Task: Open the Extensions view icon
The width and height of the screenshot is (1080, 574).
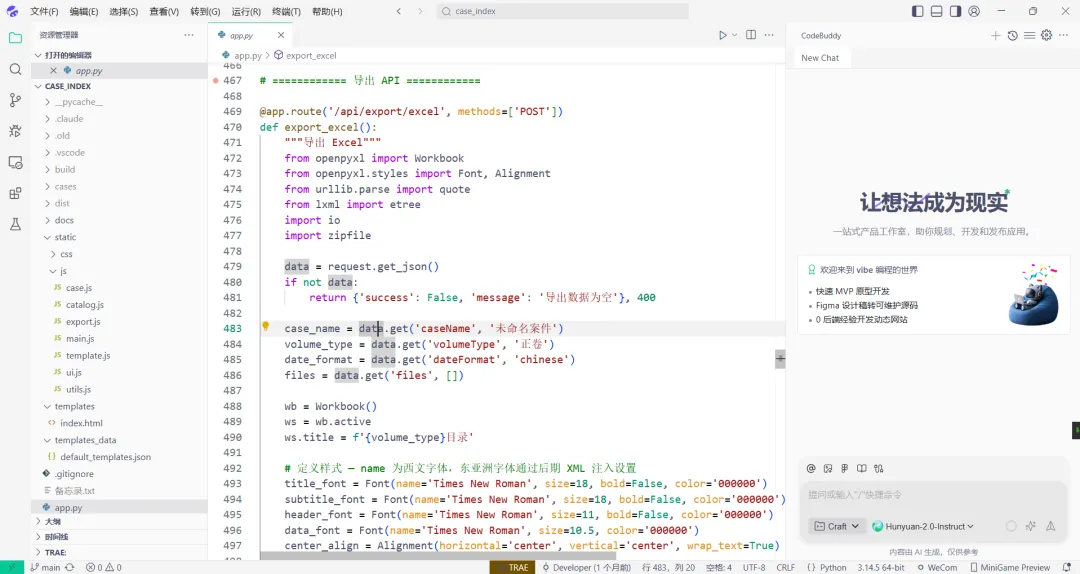Action: pyautogui.click(x=15, y=194)
